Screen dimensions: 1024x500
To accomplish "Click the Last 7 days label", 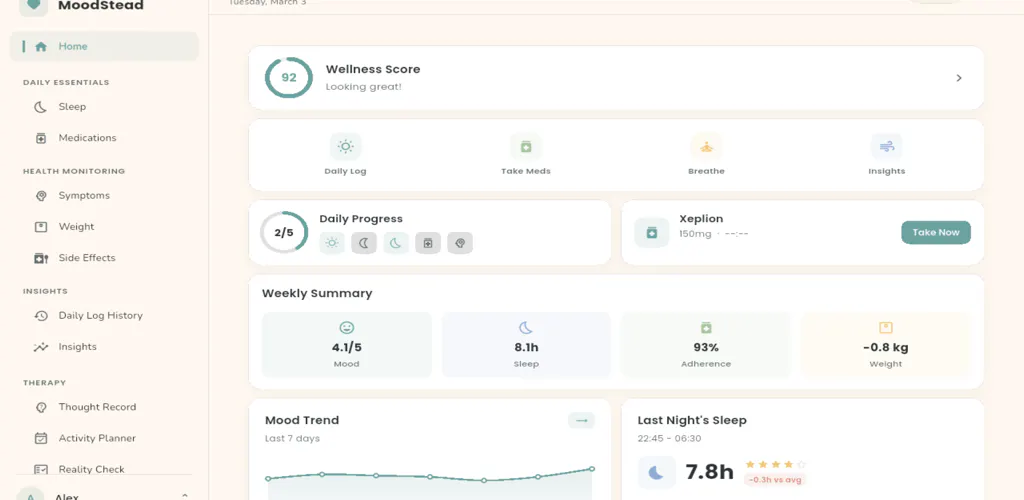I will pyautogui.click(x=293, y=439).
